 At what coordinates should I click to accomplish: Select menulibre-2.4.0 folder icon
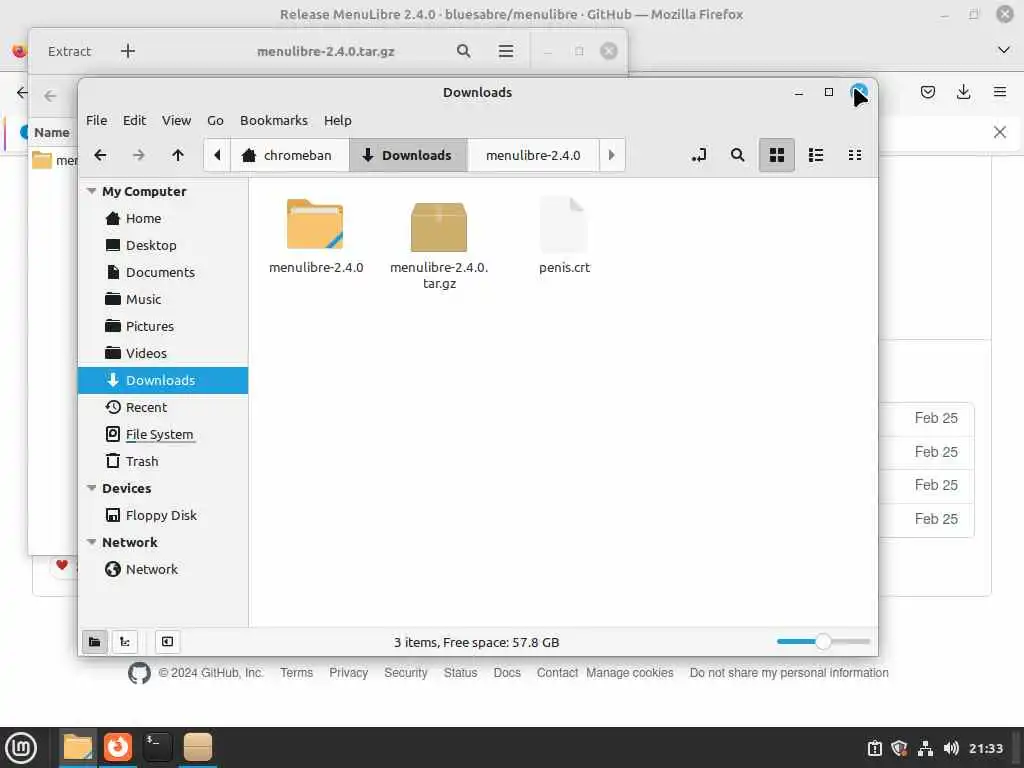(315, 224)
